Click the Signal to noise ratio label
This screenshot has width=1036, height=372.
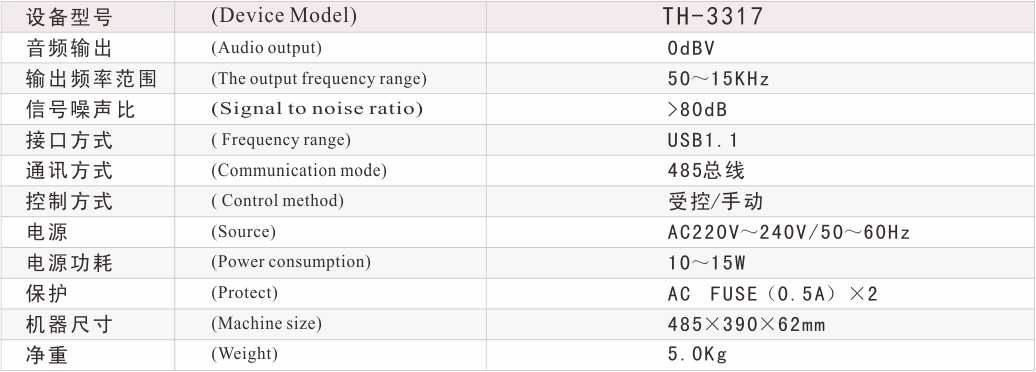(x=317, y=109)
